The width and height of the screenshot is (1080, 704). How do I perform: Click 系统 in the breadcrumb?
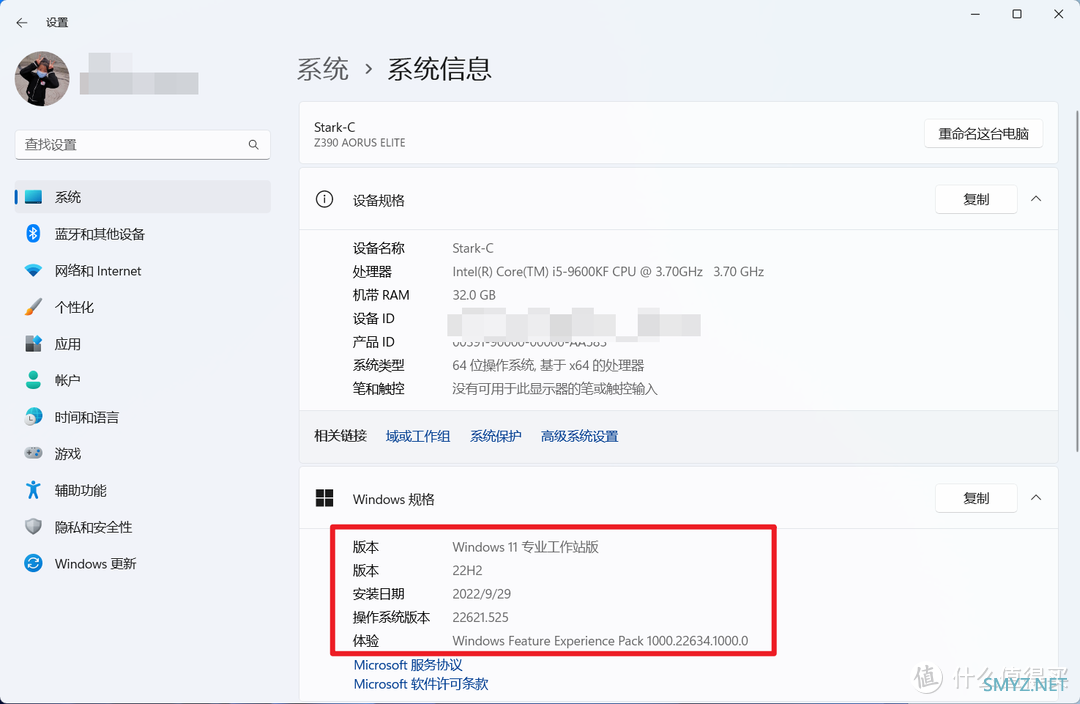coord(322,69)
